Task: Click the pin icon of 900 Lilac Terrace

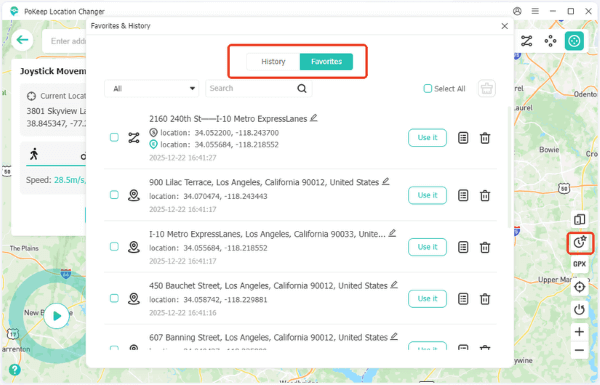Action: [x=134, y=195]
